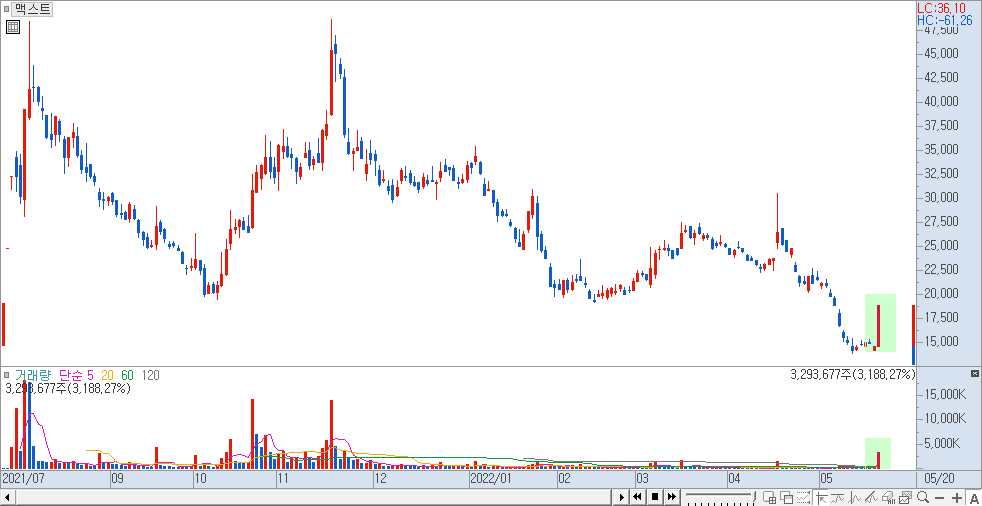Click the highlighted red volume bar in green box
The width and height of the screenshot is (982, 506).
(879, 460)
